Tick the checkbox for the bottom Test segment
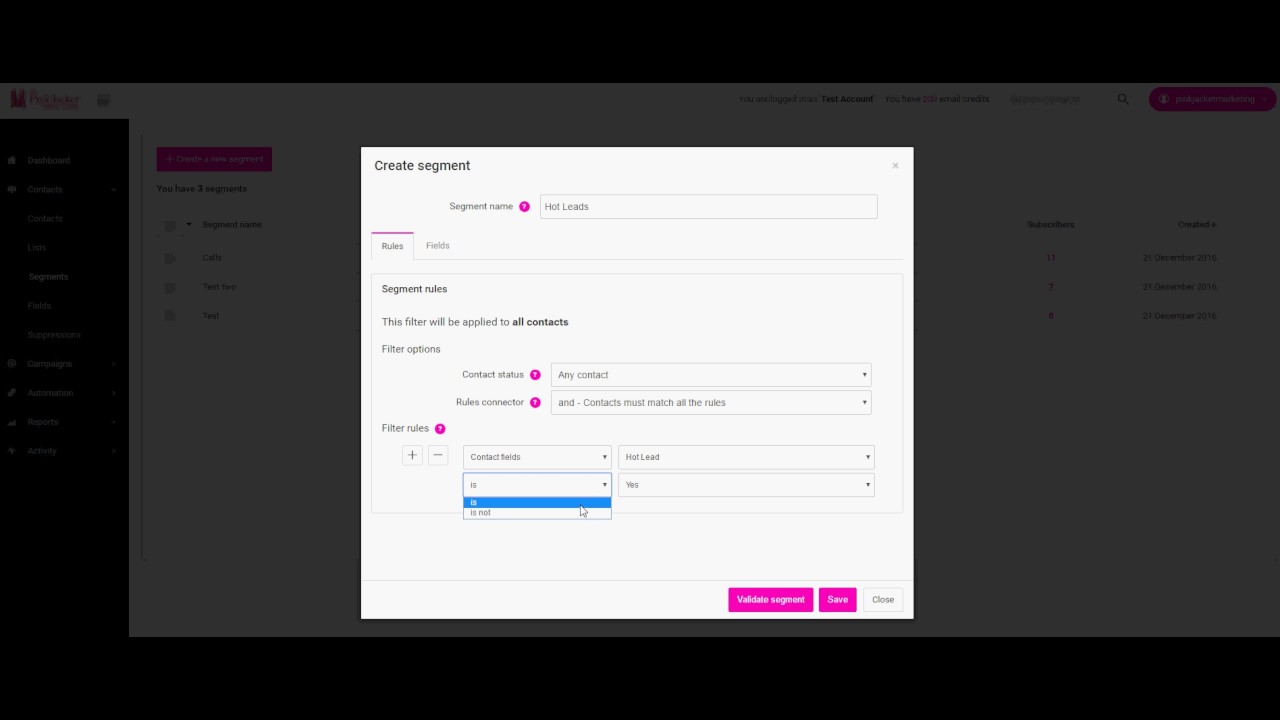 coord(170,316)
